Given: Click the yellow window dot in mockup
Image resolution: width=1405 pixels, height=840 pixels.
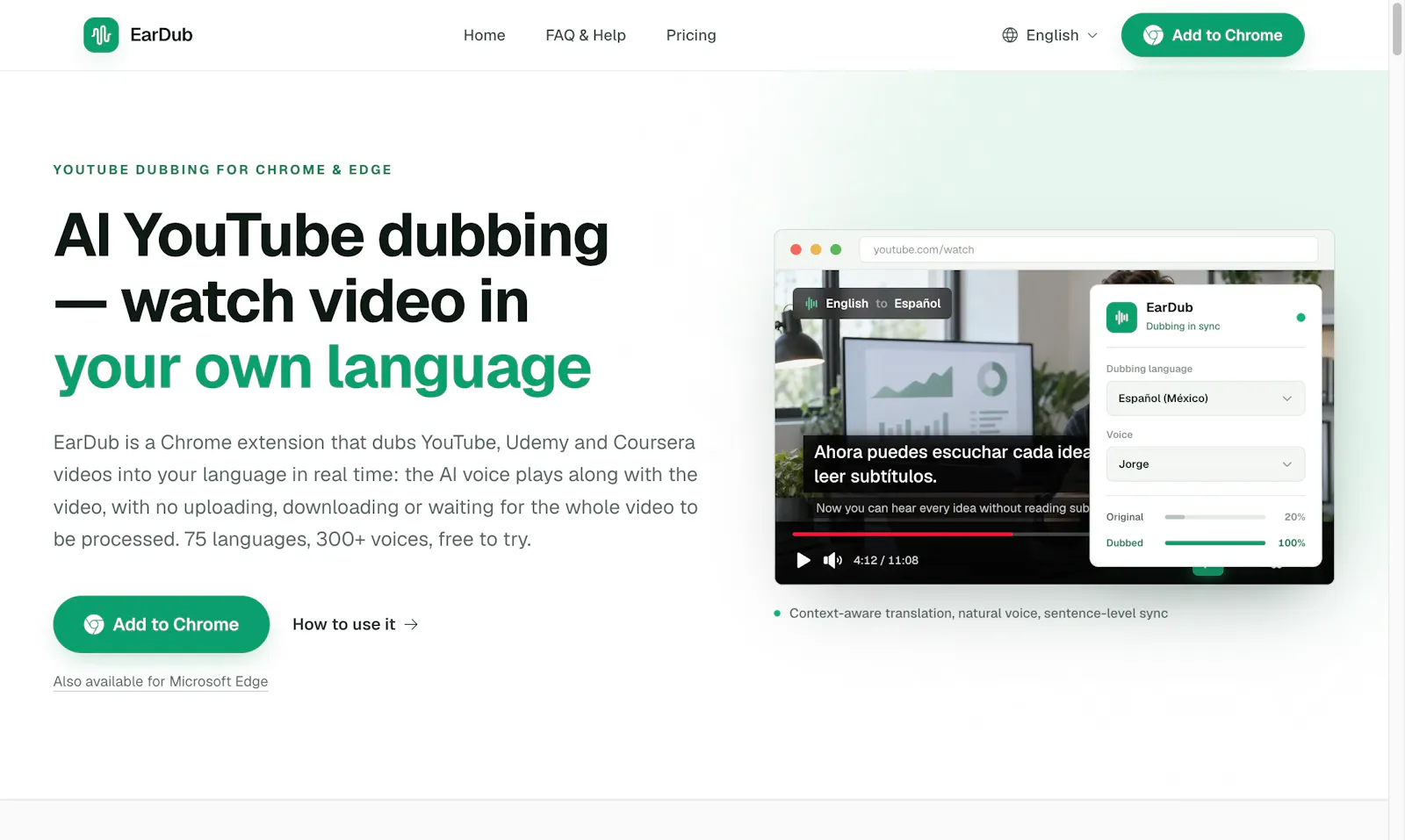Looking at the screenshot, I should (816, 249).
